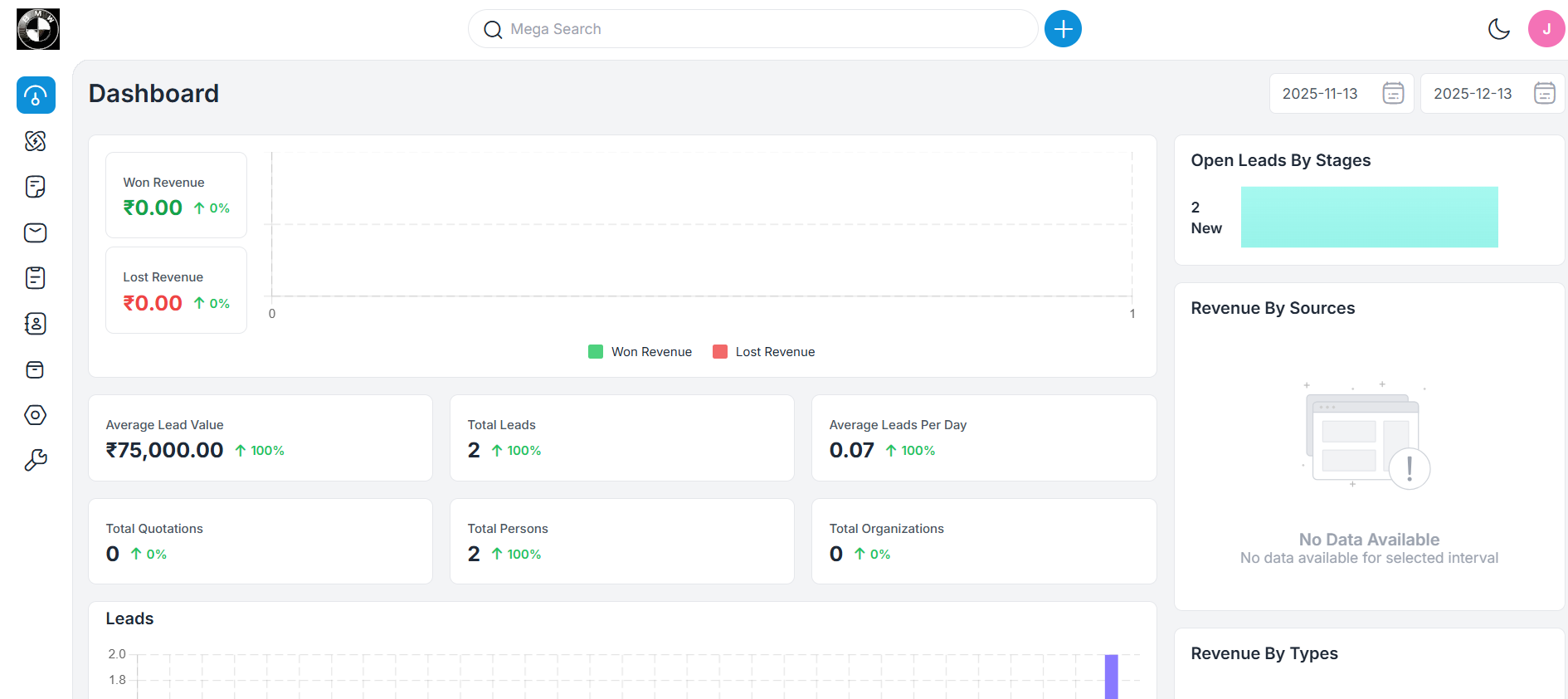Screen dimensions: 1568x699
Task: Click the Revenue By Sources heading
Action: coord(1273,308)
